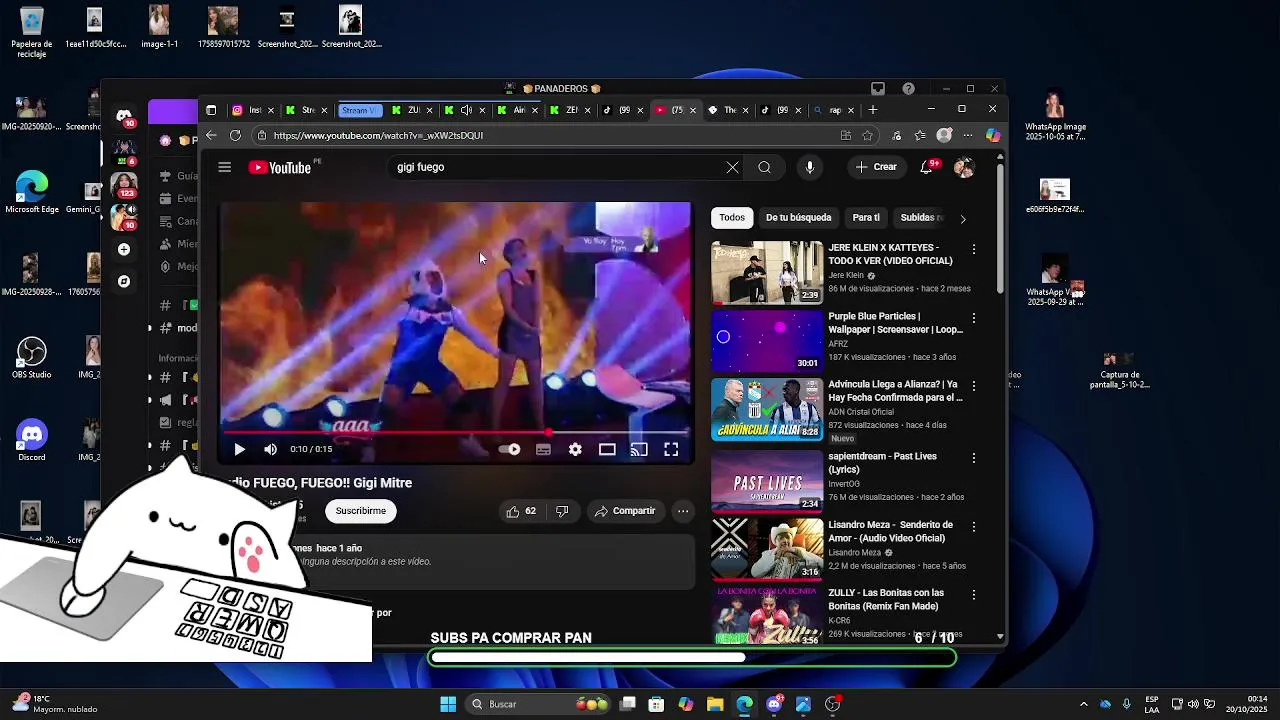
Task: Click the Crear button
Action: click(877, 167)
